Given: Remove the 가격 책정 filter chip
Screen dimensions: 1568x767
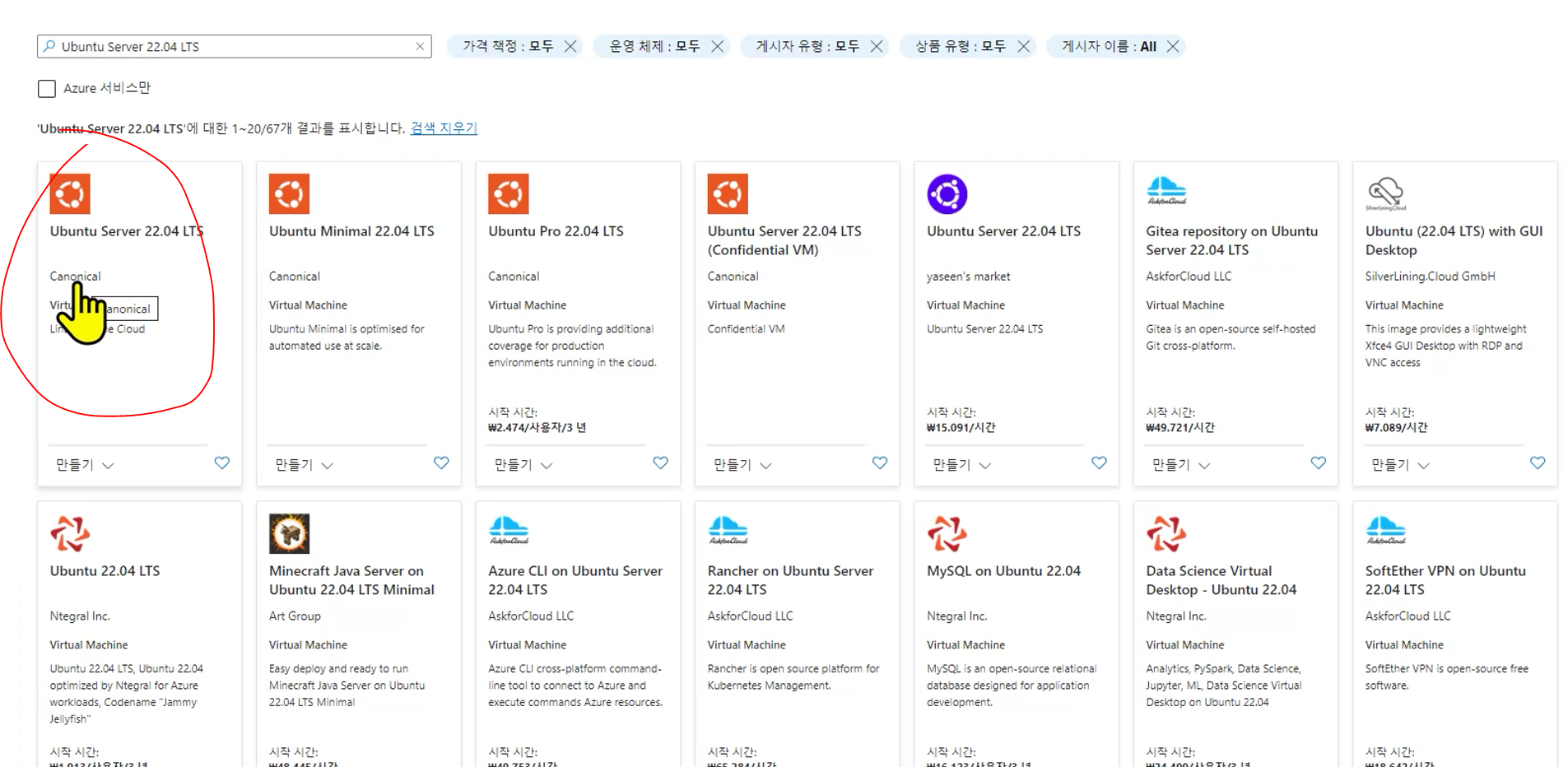Looking at the screenshot, I should point(570,46).
